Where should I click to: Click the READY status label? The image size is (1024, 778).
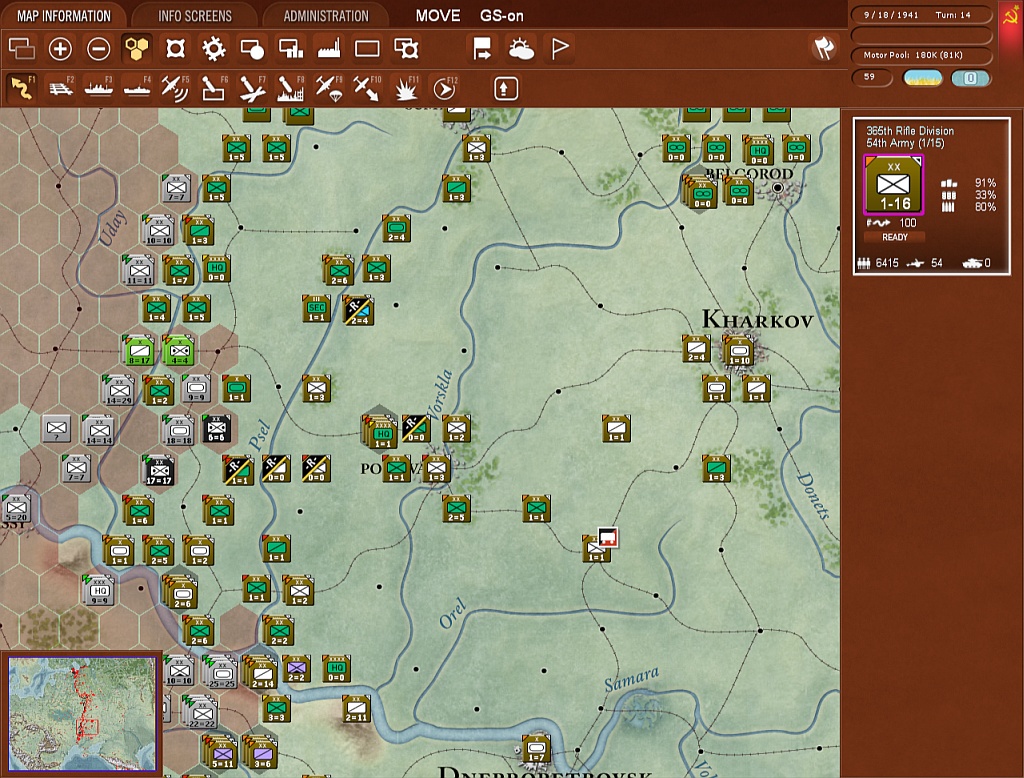click(x=895, y=237)
